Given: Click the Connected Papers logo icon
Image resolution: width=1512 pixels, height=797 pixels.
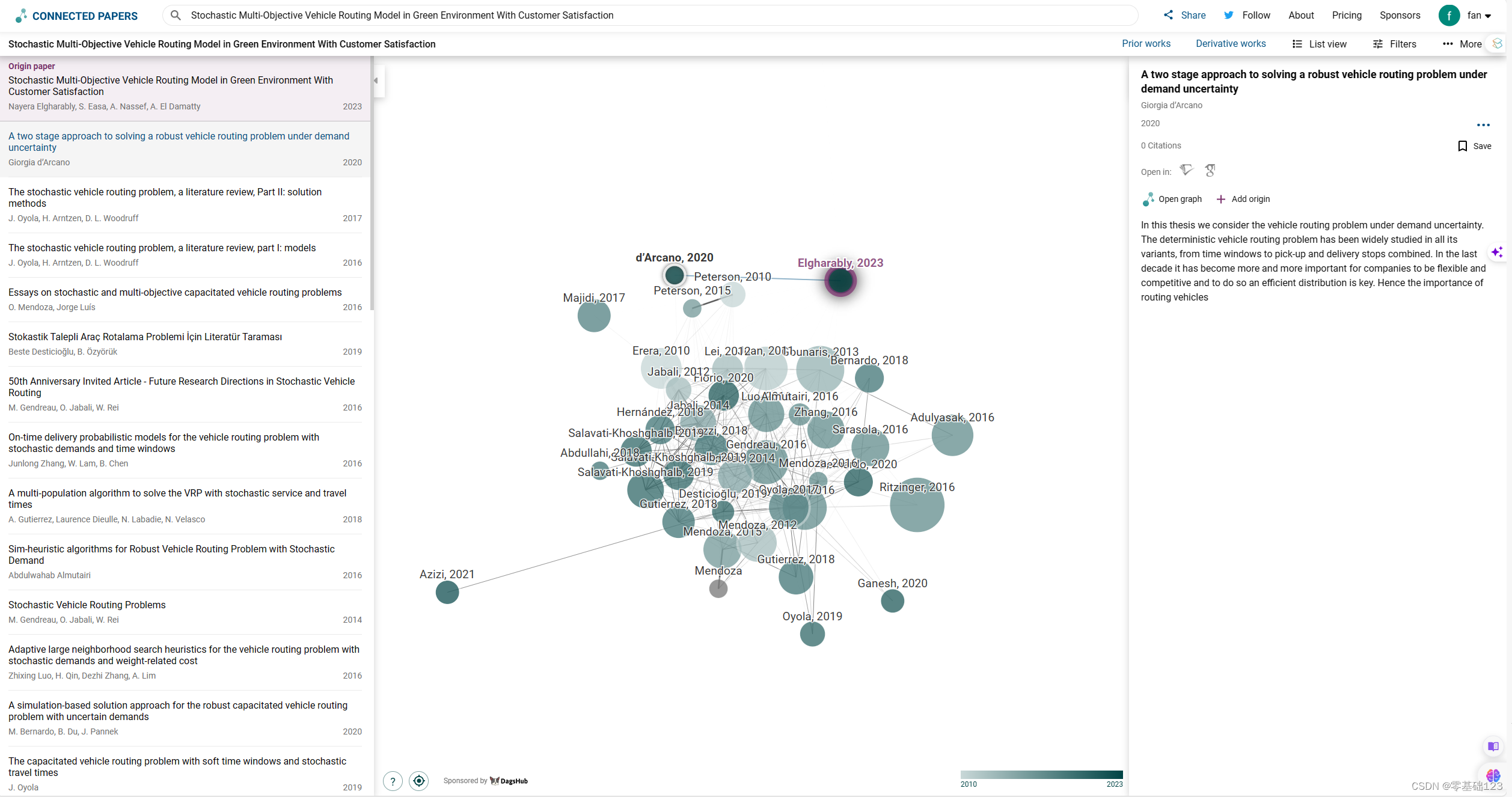Looking at the screenshot, I should tap(22, 16).
